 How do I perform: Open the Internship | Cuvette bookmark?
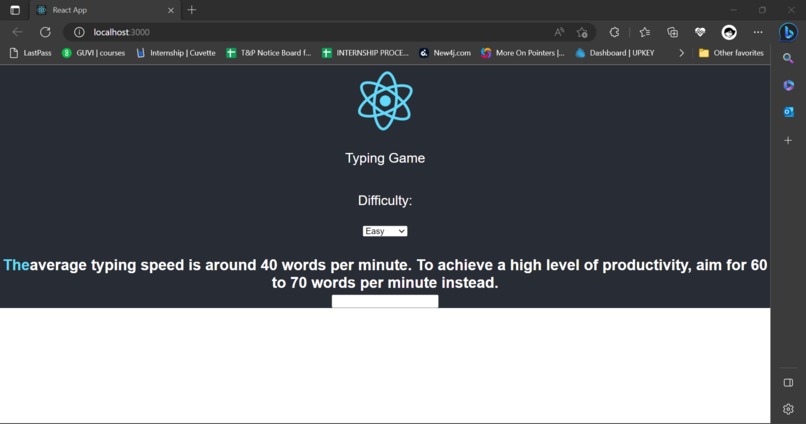click(x=176, y=53)
